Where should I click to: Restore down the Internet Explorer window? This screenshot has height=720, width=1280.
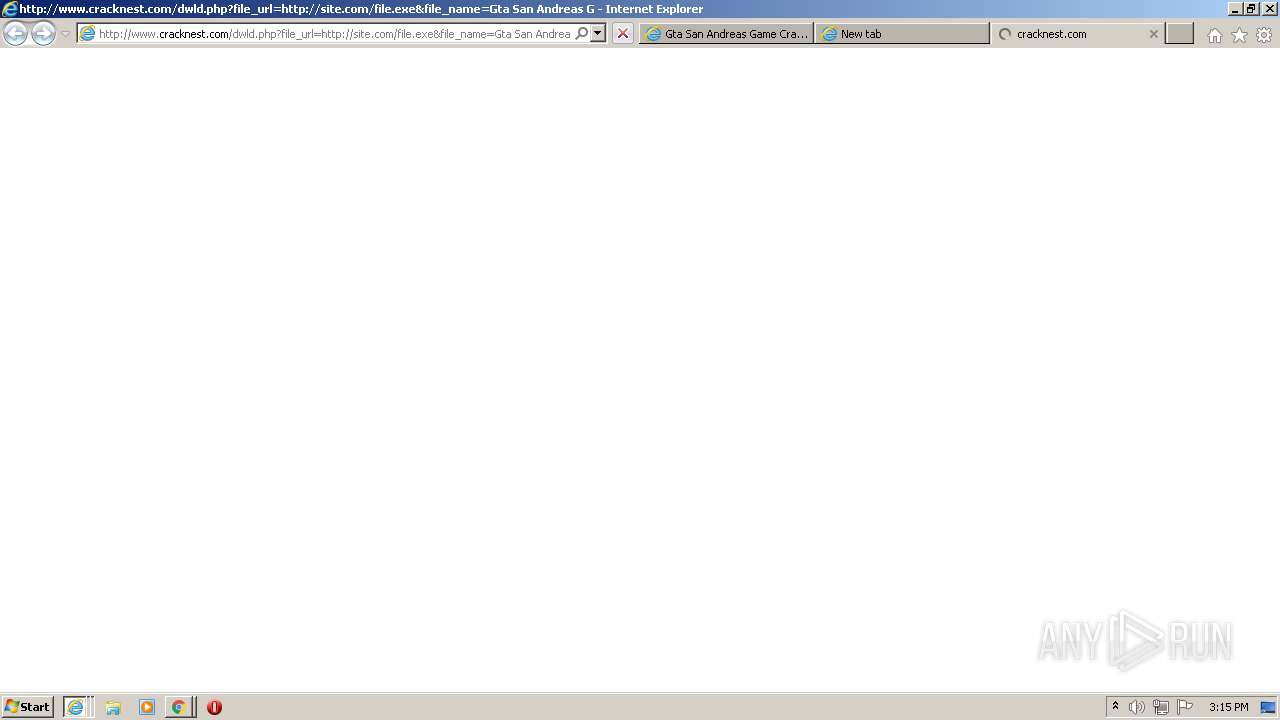click(1251, 9)
